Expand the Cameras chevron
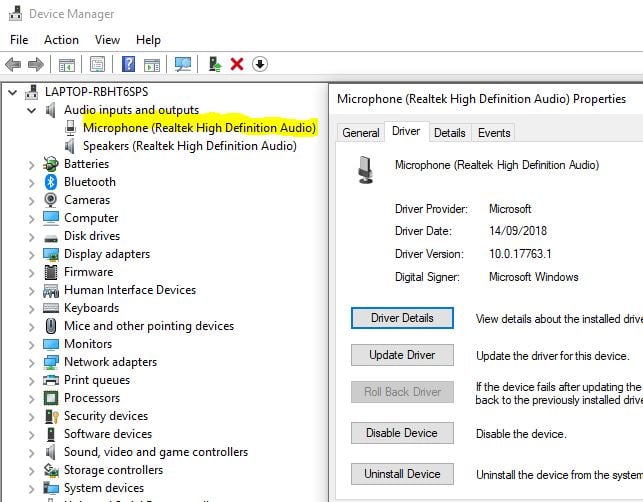The height and width of the screenshot is (502, 643). coord(32,201)
